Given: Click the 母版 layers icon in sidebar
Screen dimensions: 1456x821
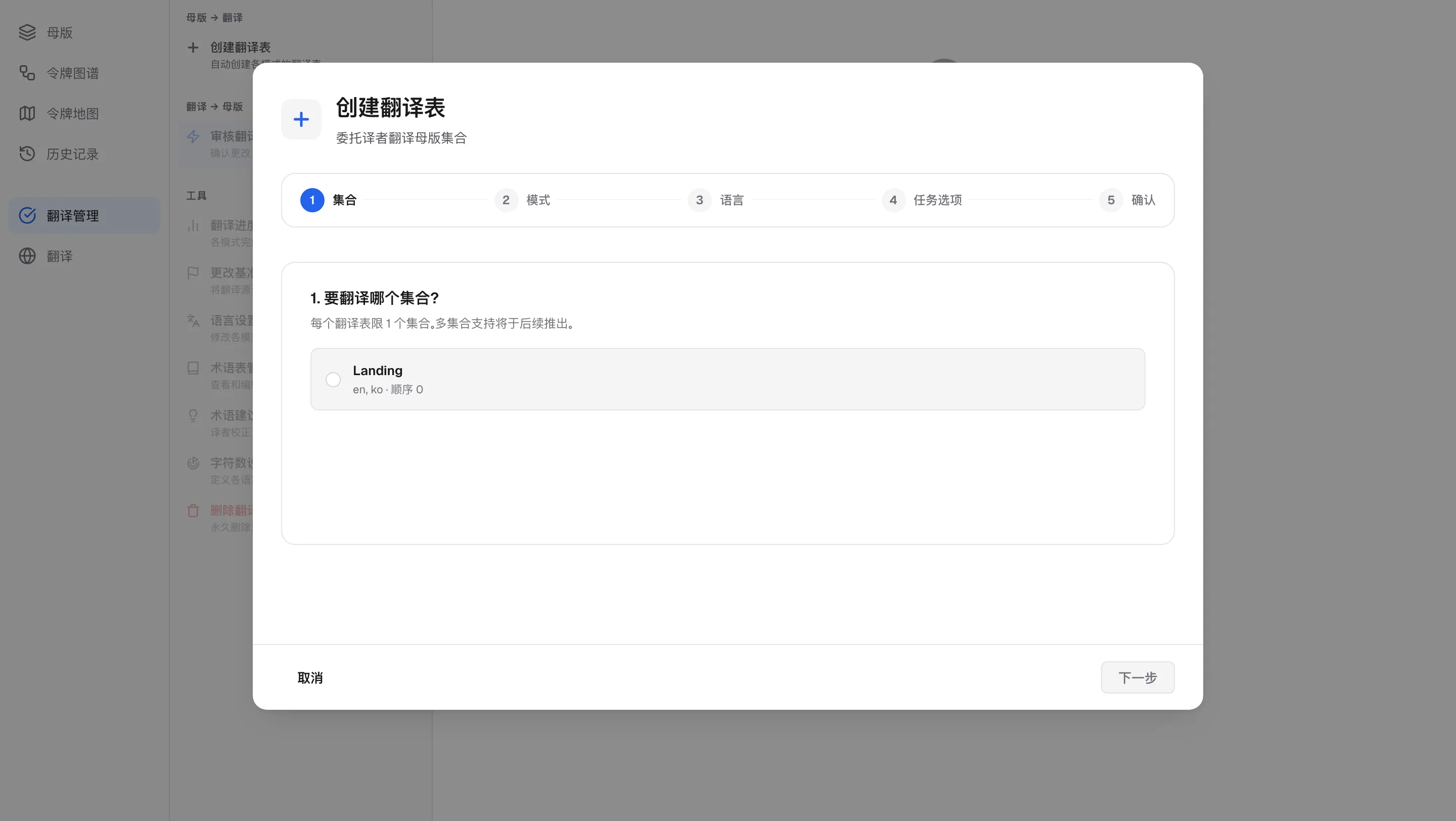Looking at the screenshot, I should (27, 32).
